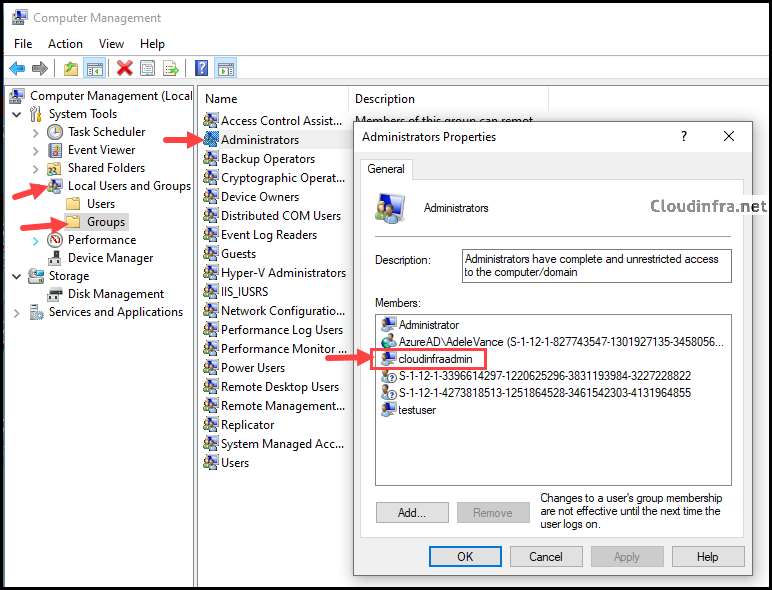Click the Power Users group icon
Image resolution: width=772 pixels, height=590 pixels.
[211, 367]
